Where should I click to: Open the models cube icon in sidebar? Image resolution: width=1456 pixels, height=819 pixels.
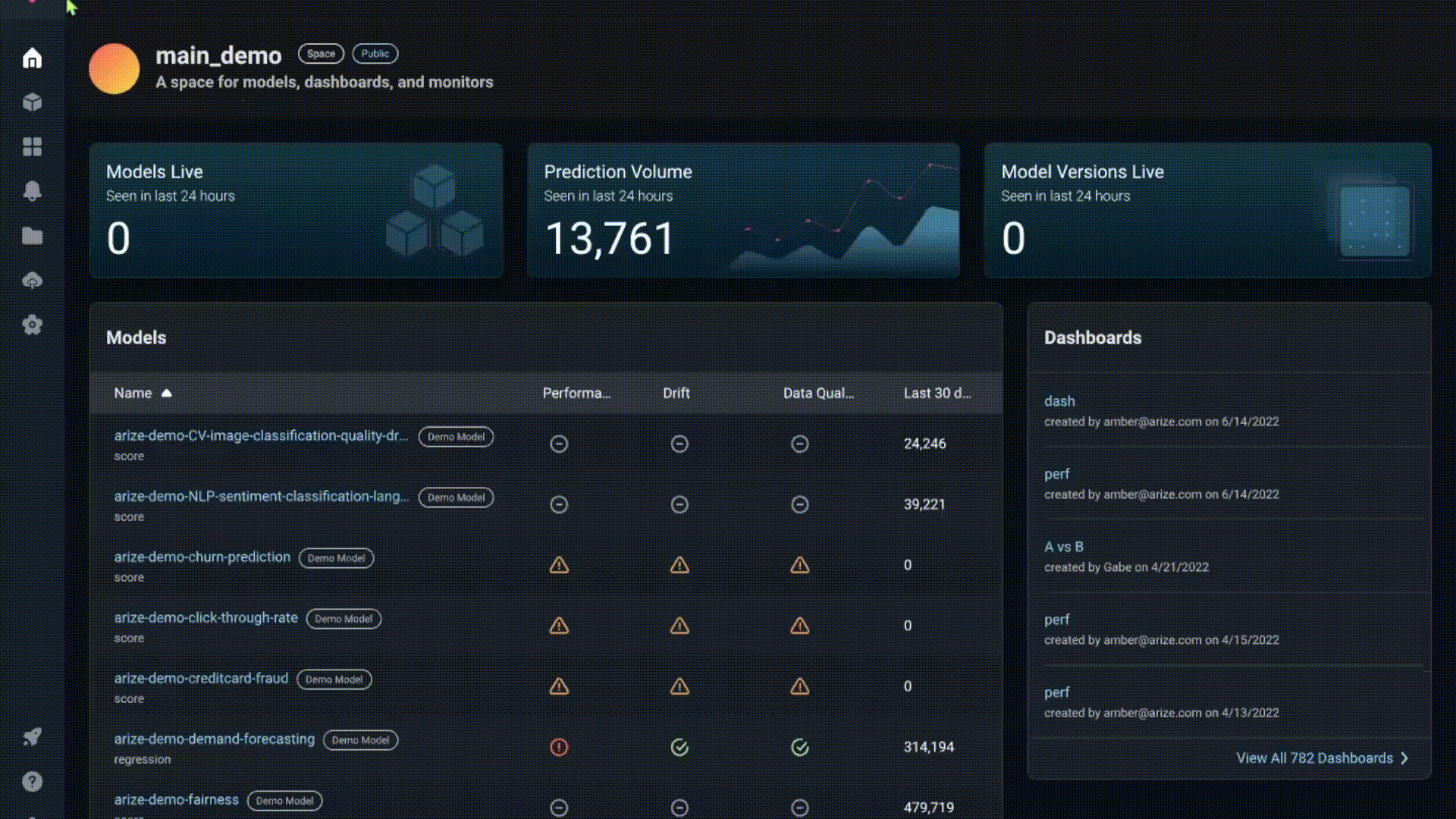[32, 102]
